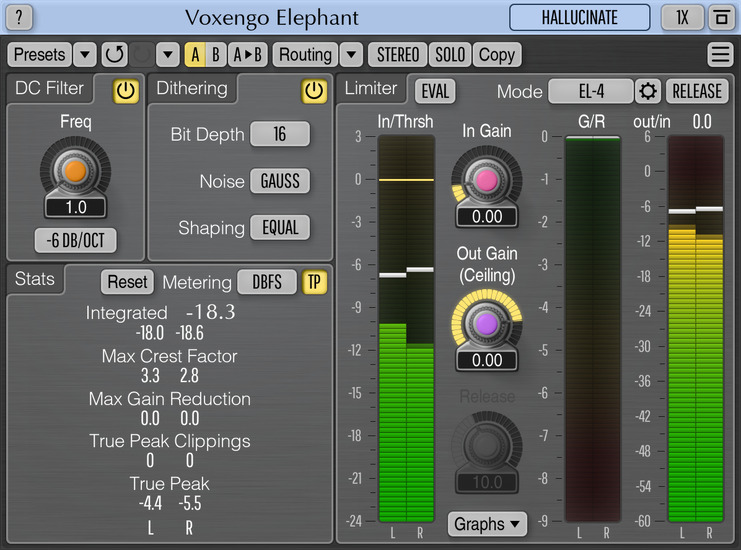Click the Routing button
This screenshot has width=741, height=550.
305,55
